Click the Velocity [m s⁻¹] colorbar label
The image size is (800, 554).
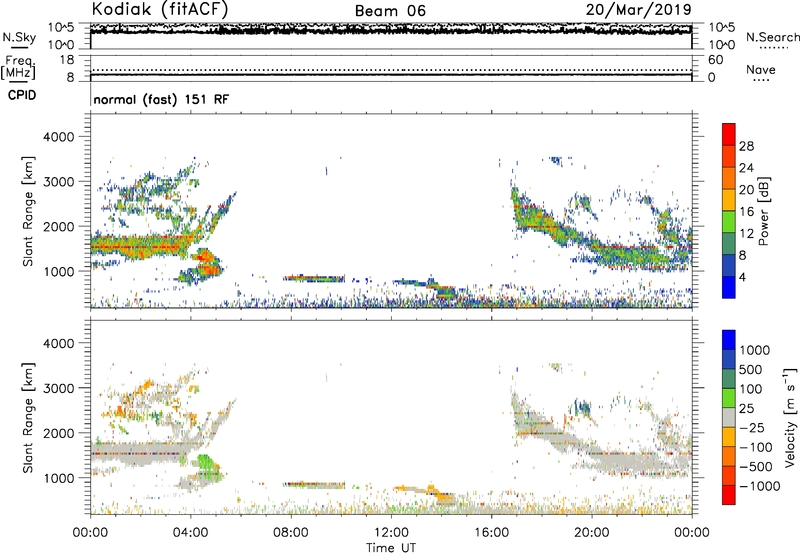tap(763, 414)
